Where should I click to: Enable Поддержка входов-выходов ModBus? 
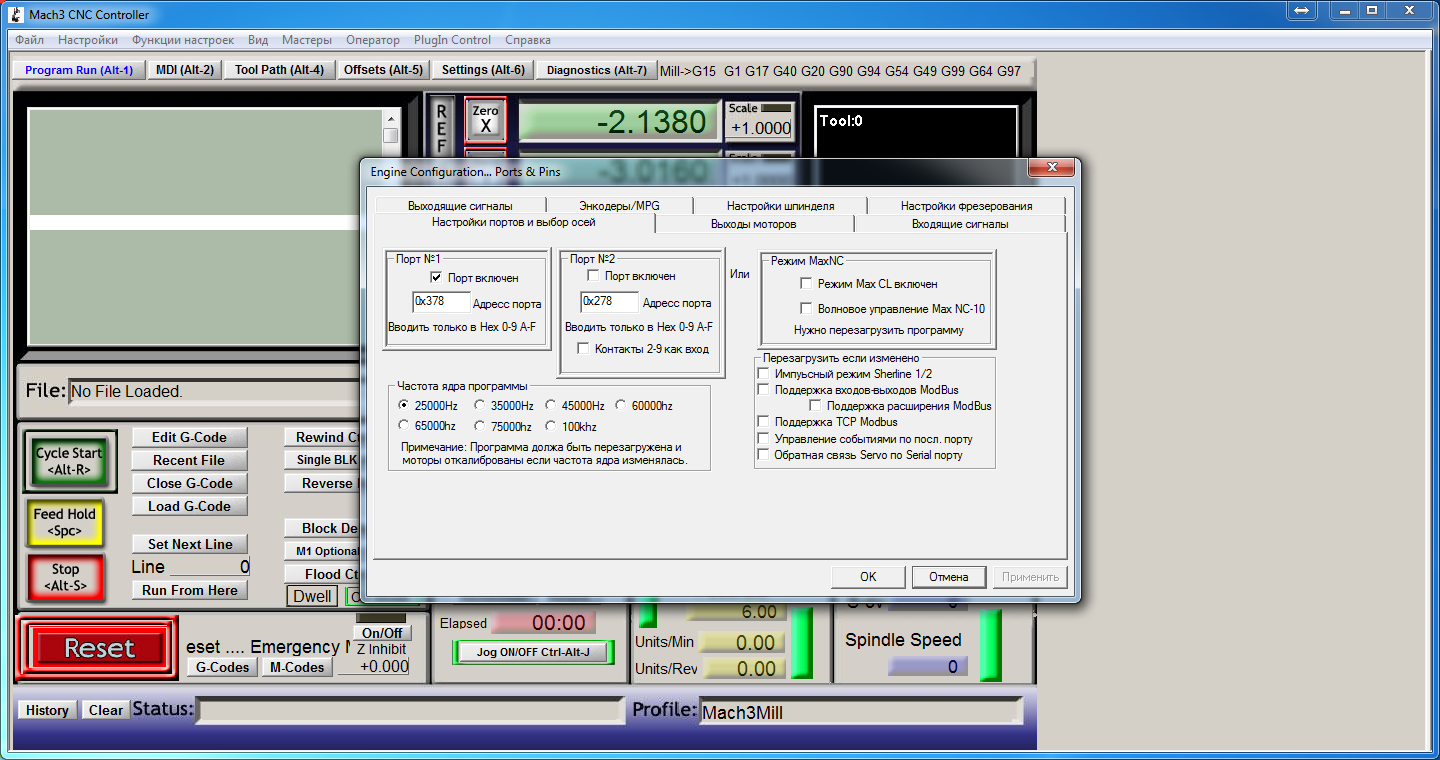(x=764, y=390)
